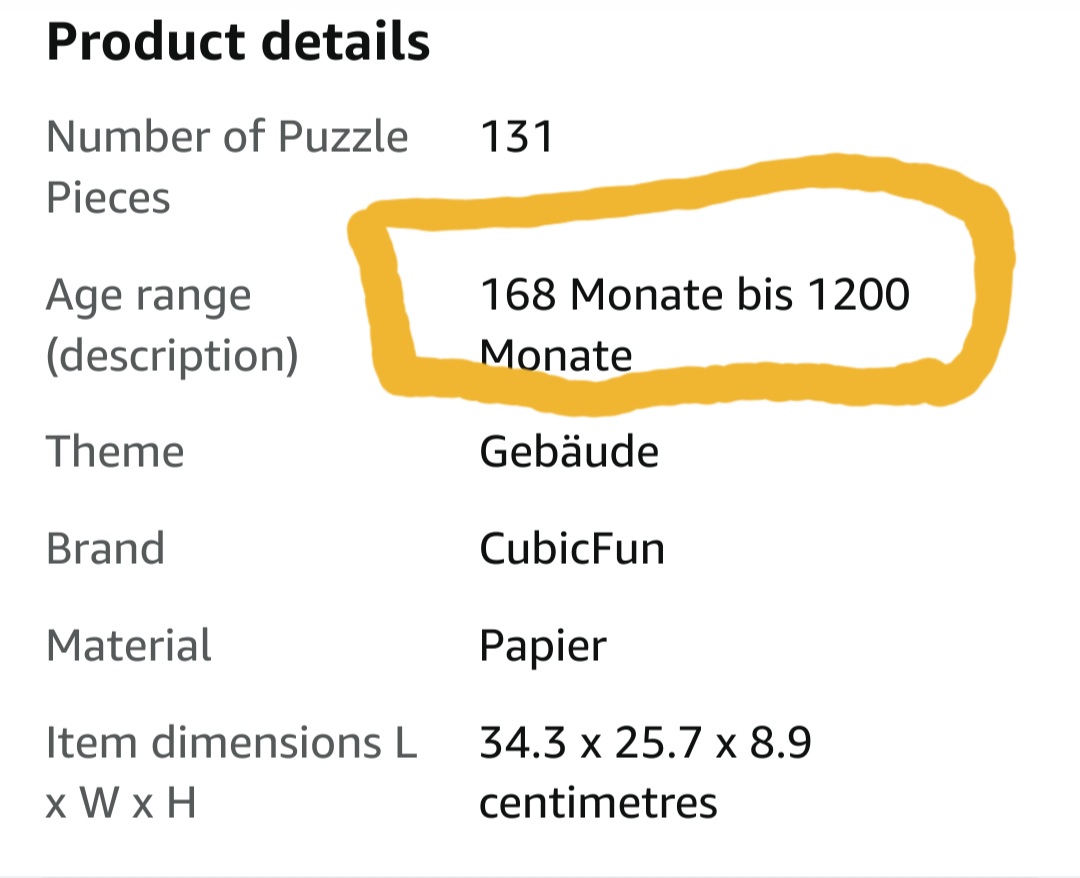1080x878 pixels.
Task: Open the CubicFun brand name
Action: tap(572, 549)
